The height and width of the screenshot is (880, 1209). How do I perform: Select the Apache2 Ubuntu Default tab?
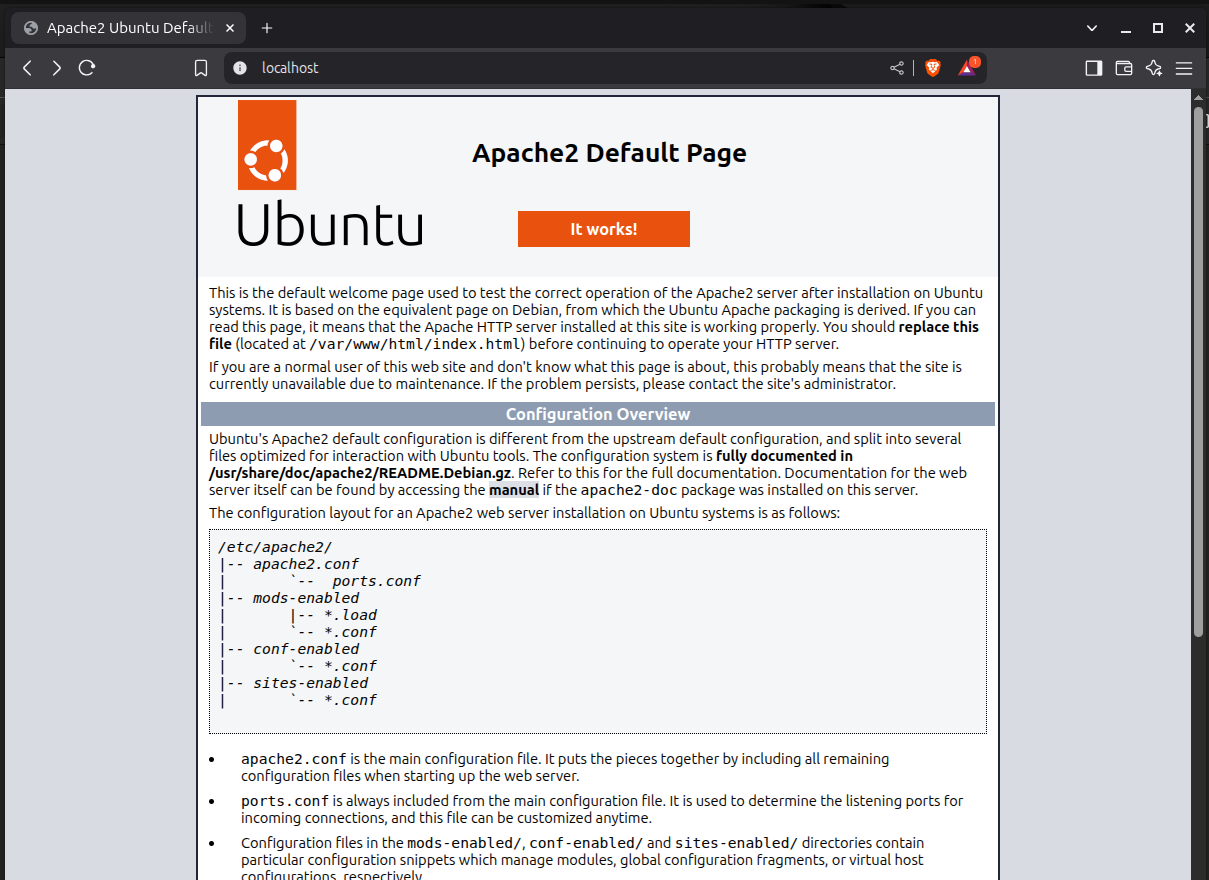tap(127, 28)
